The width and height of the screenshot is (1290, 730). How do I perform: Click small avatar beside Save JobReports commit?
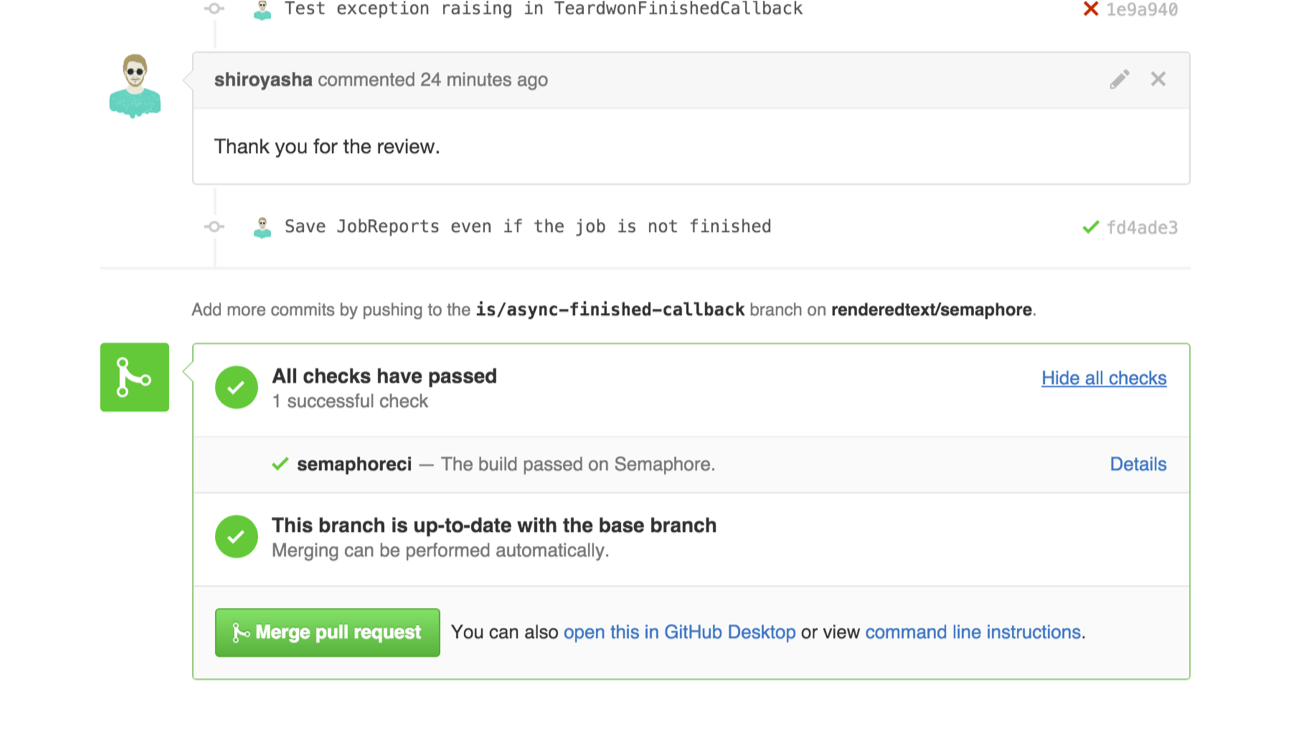coord(262,227)
